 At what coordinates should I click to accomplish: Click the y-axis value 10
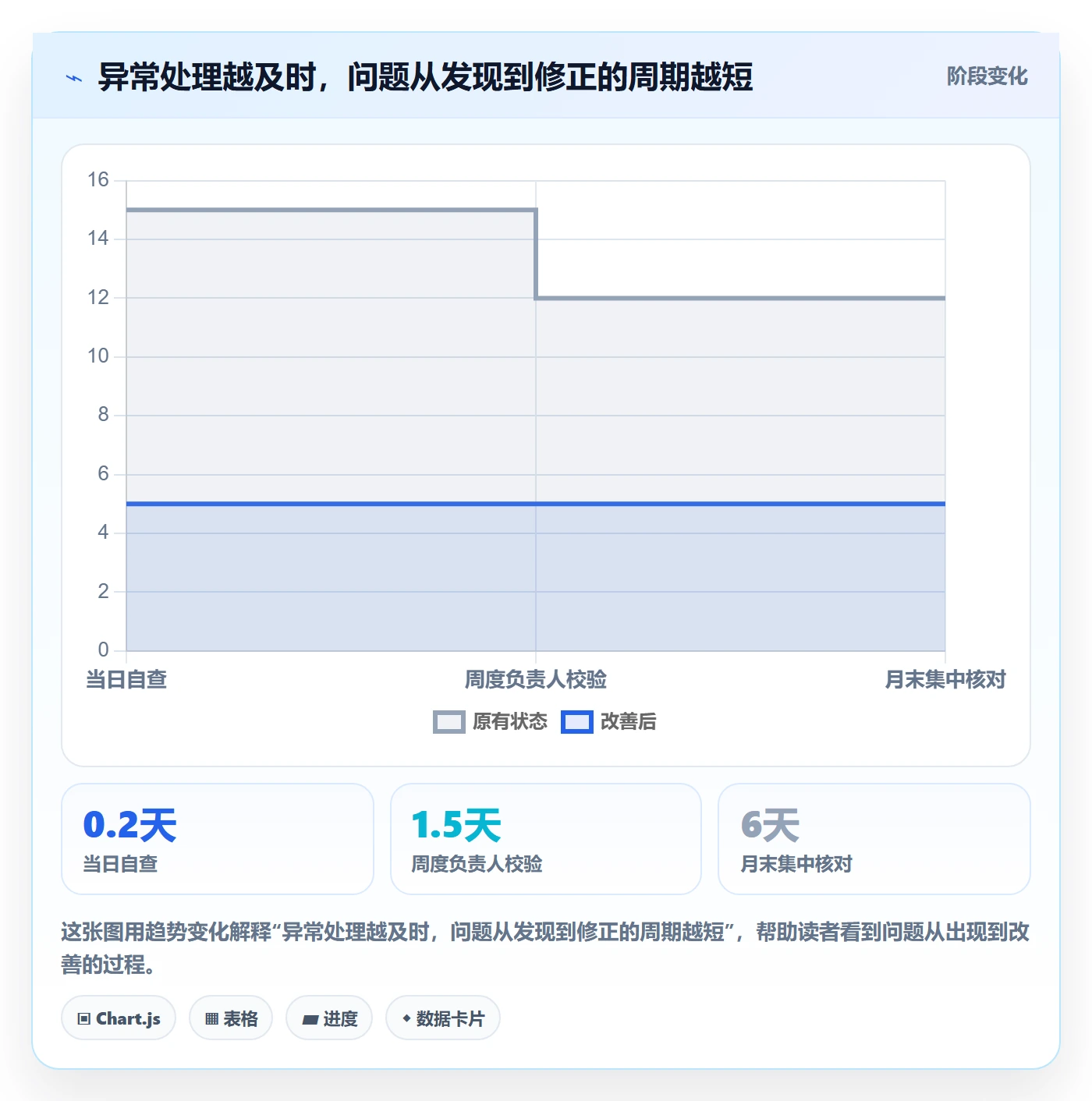98,356
